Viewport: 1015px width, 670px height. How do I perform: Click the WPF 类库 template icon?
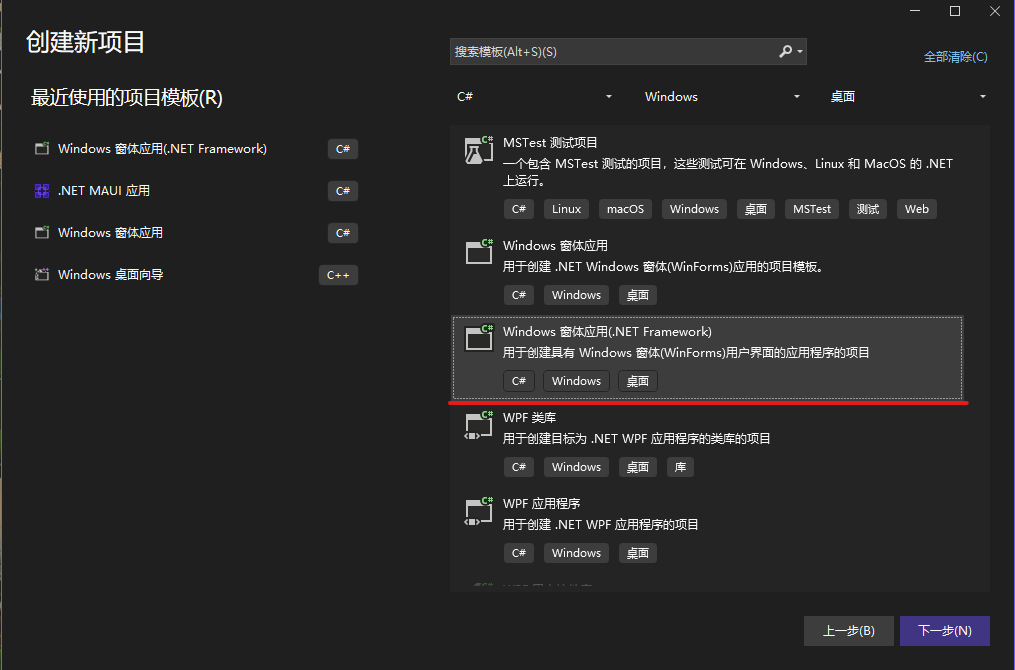(x=479, y=425)
